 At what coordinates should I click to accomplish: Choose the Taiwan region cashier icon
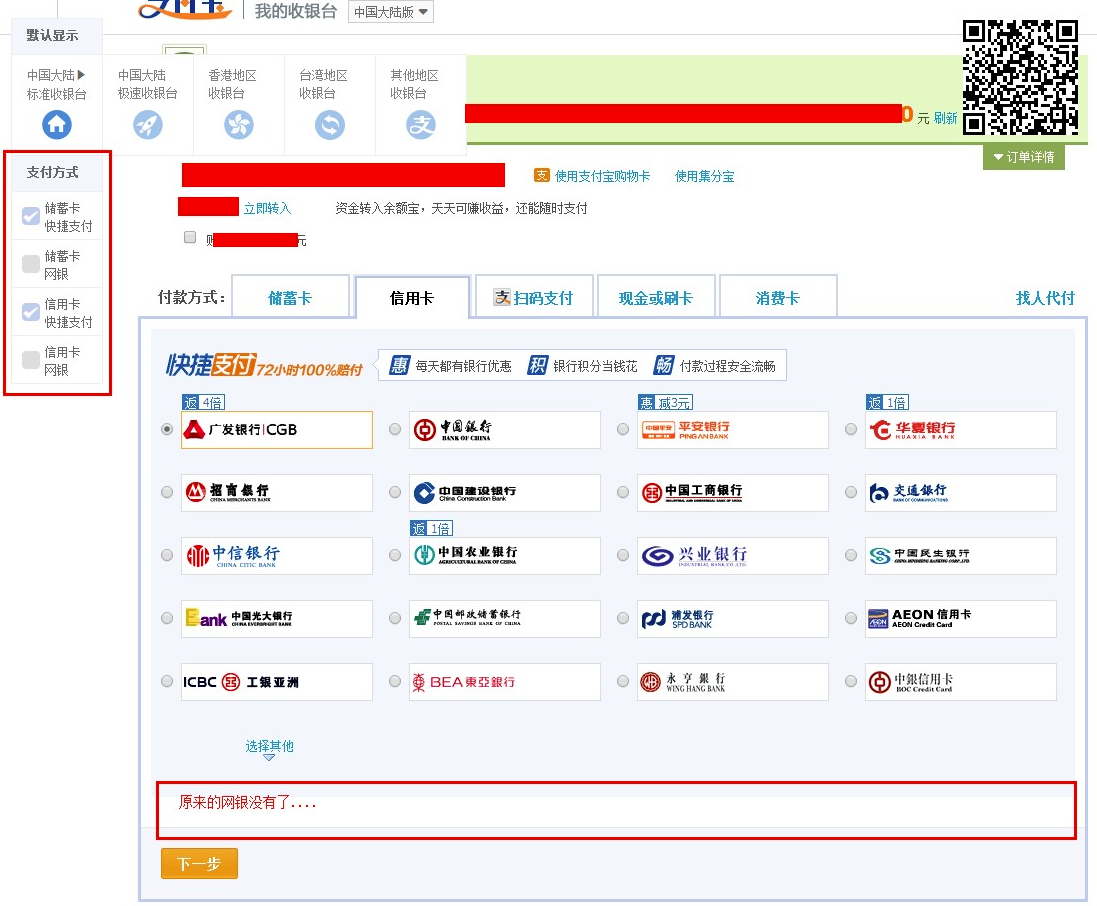click(x=330, y=125)
